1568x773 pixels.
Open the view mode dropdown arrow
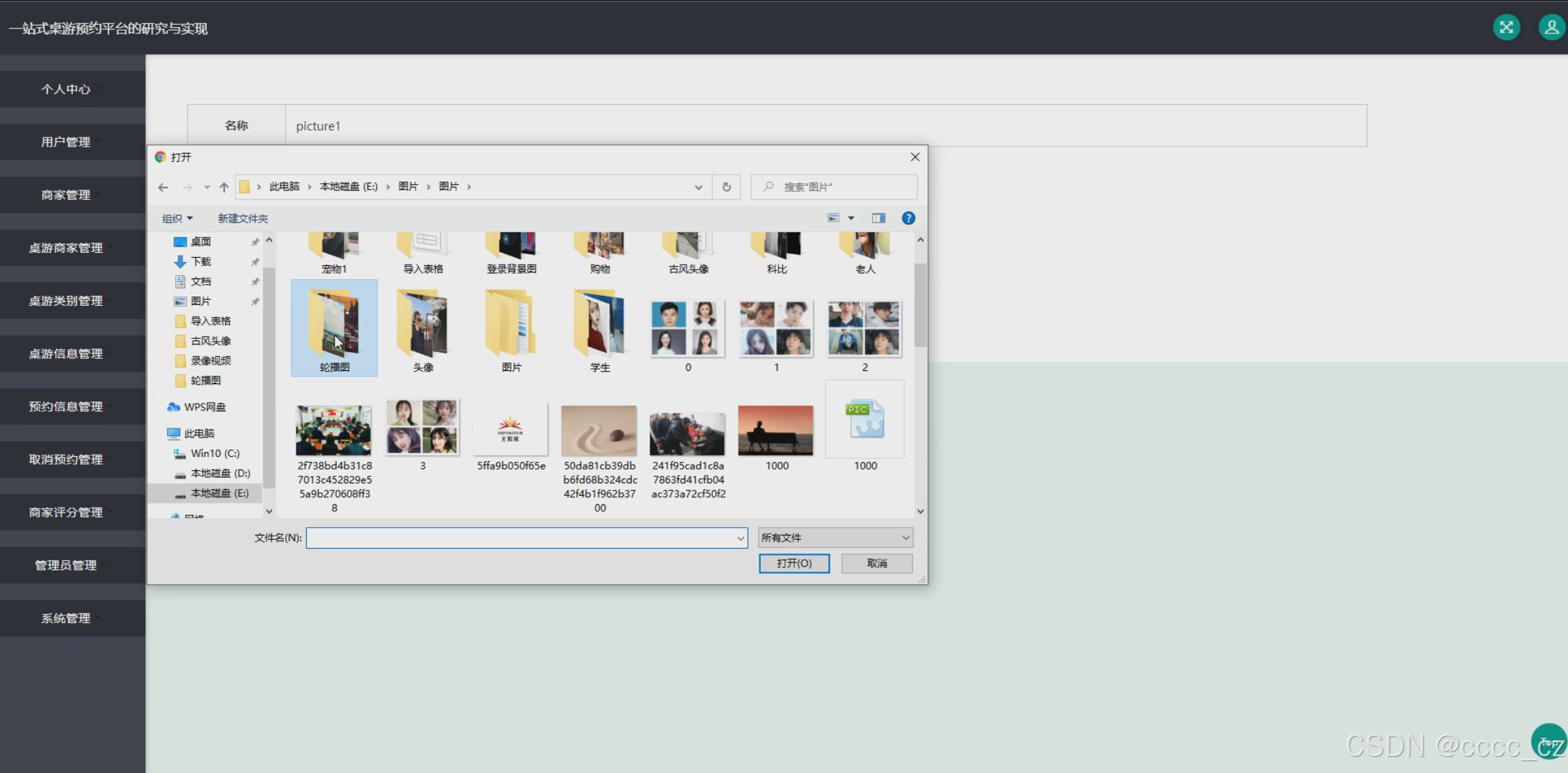pyautogui.click(x=851, y=218)
